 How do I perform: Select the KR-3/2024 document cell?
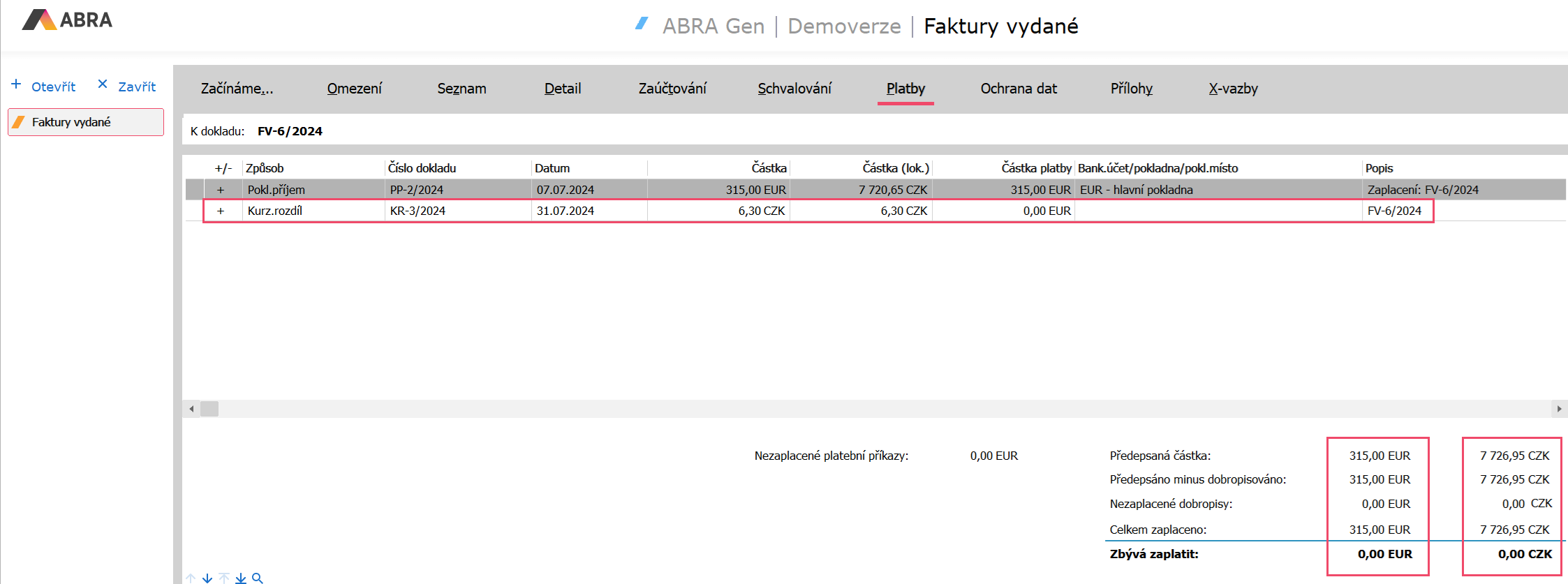417,211
